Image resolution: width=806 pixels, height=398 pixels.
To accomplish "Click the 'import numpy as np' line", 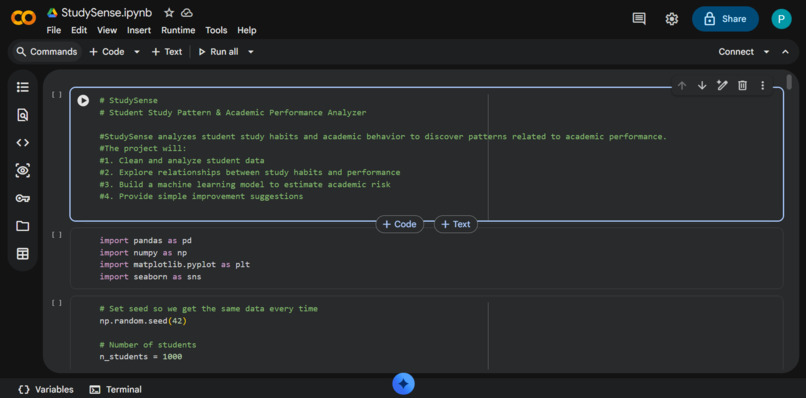I will (143, 252).
